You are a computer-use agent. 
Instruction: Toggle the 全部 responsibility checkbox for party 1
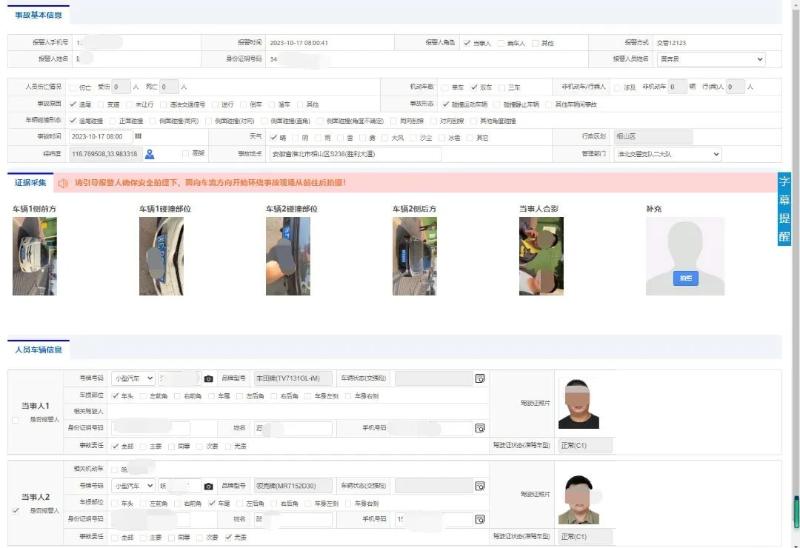(x=115, y=445)
